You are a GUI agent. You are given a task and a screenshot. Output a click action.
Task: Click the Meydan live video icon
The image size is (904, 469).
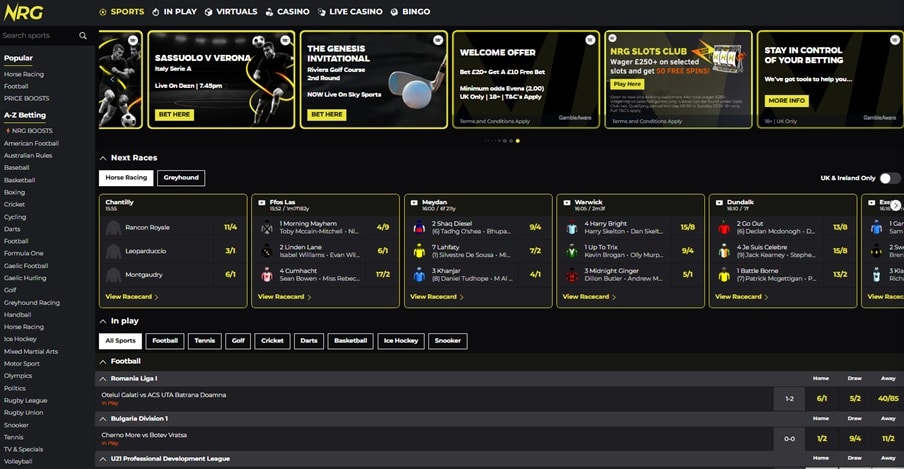[x=414, y=202]
